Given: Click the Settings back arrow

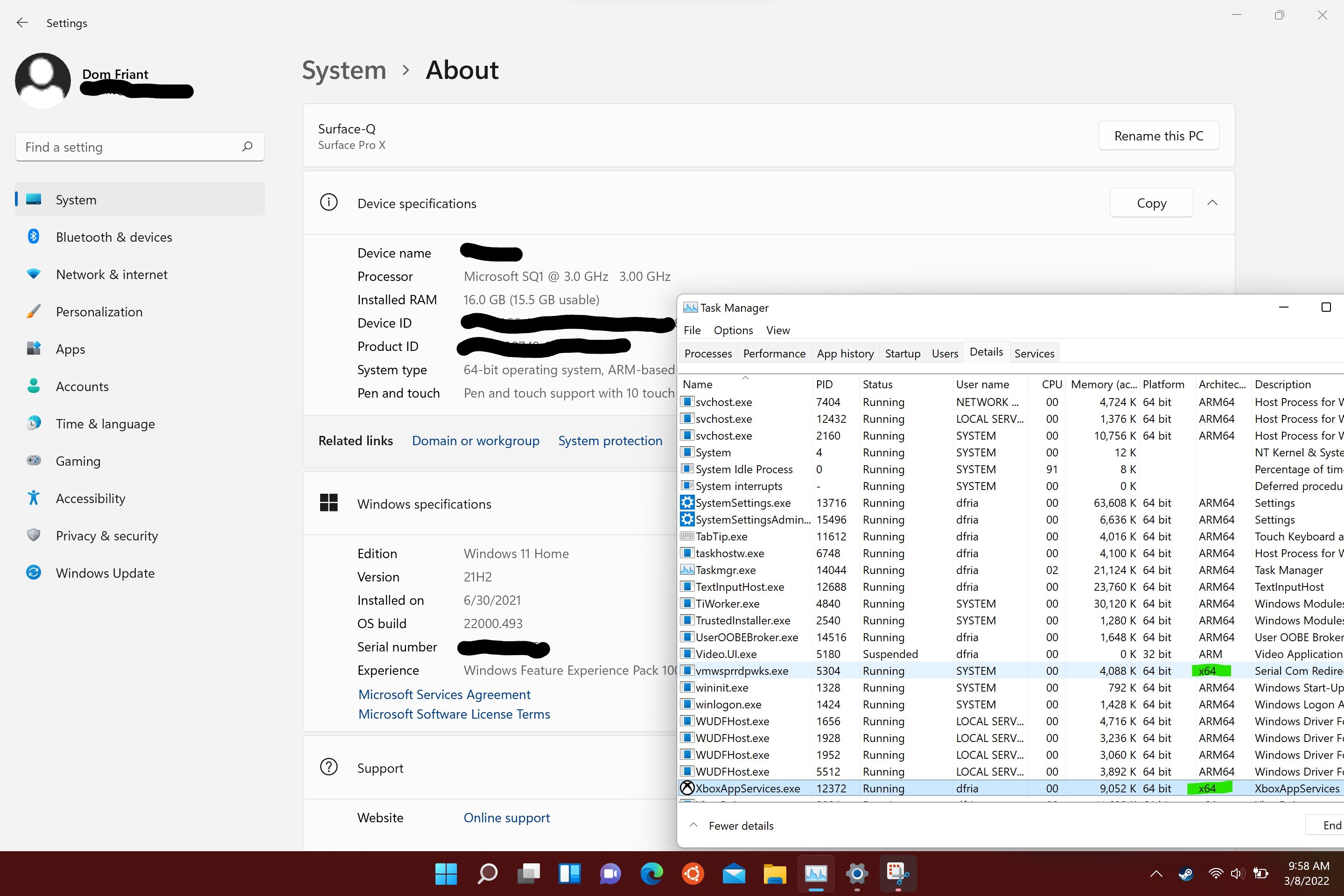Looking at the screenshot, I should 22,23.
